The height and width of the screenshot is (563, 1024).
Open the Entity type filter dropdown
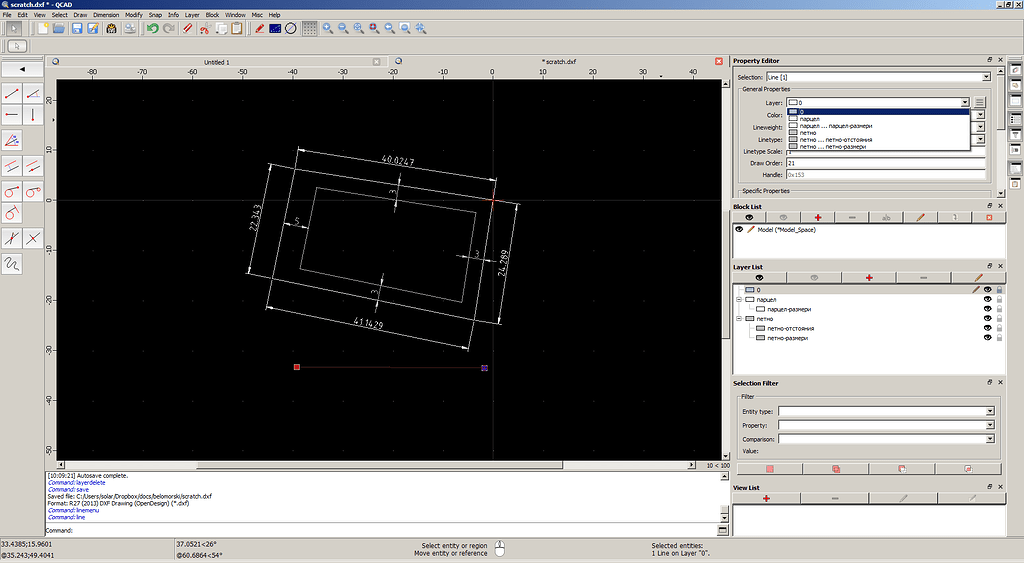pos(989,411)
